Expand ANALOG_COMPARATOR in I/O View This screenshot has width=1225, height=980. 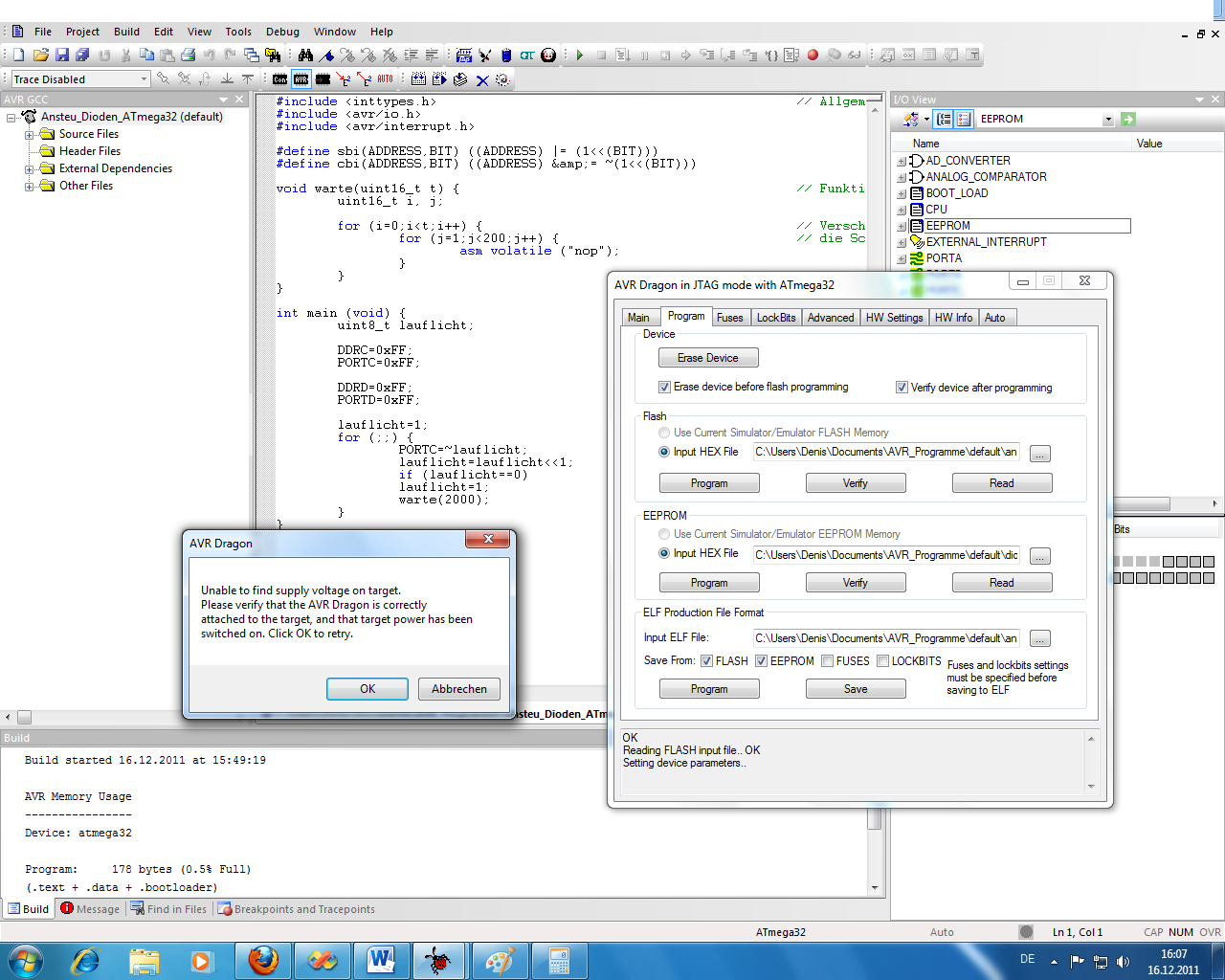tap(901, 178)
